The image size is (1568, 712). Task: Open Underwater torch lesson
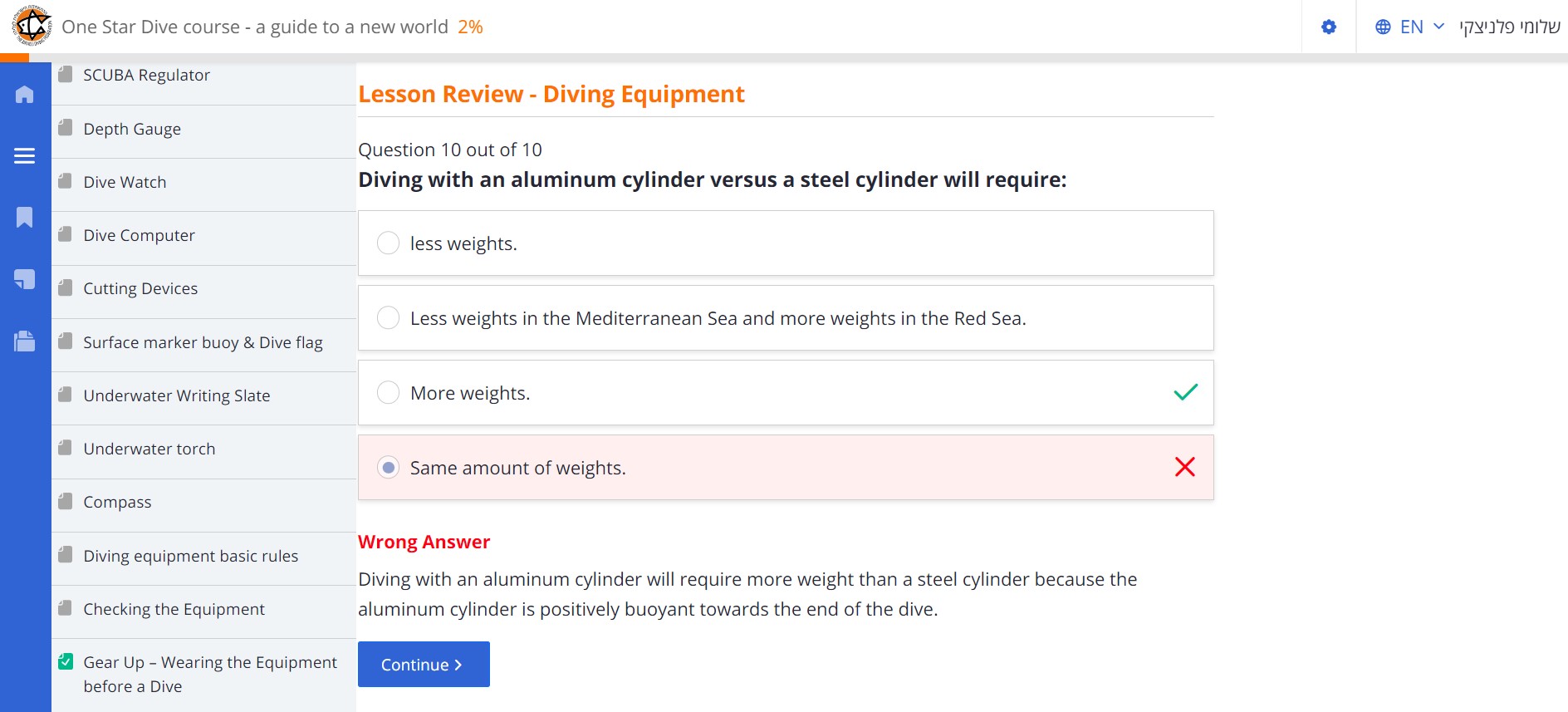click(149, 449)
